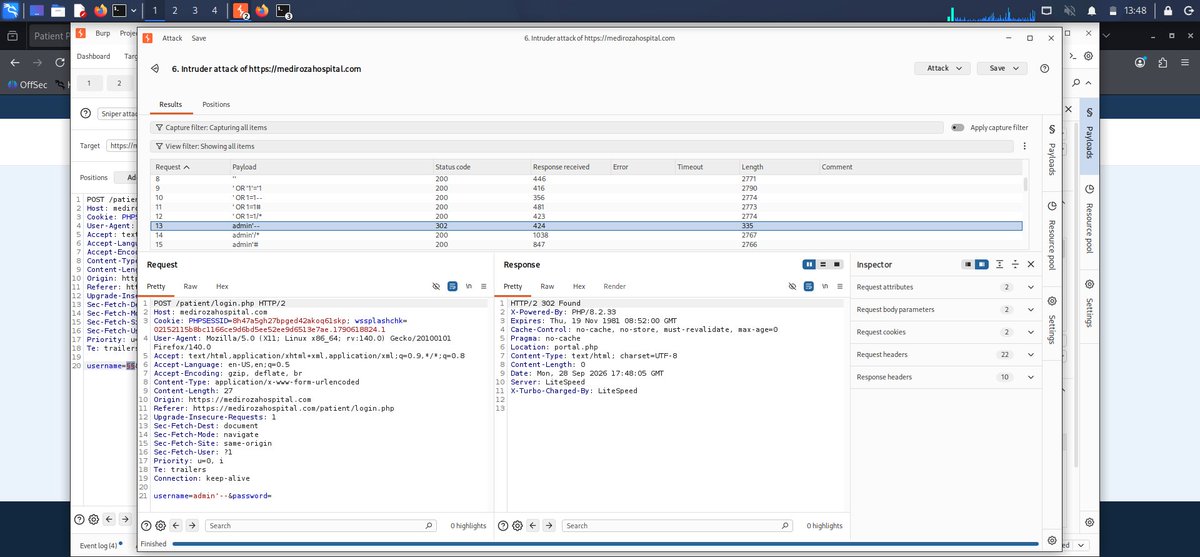Select the Hex tab in Request panel
Image resolution: width=1200 pixels, height=557 pixels.
point(222,286)
